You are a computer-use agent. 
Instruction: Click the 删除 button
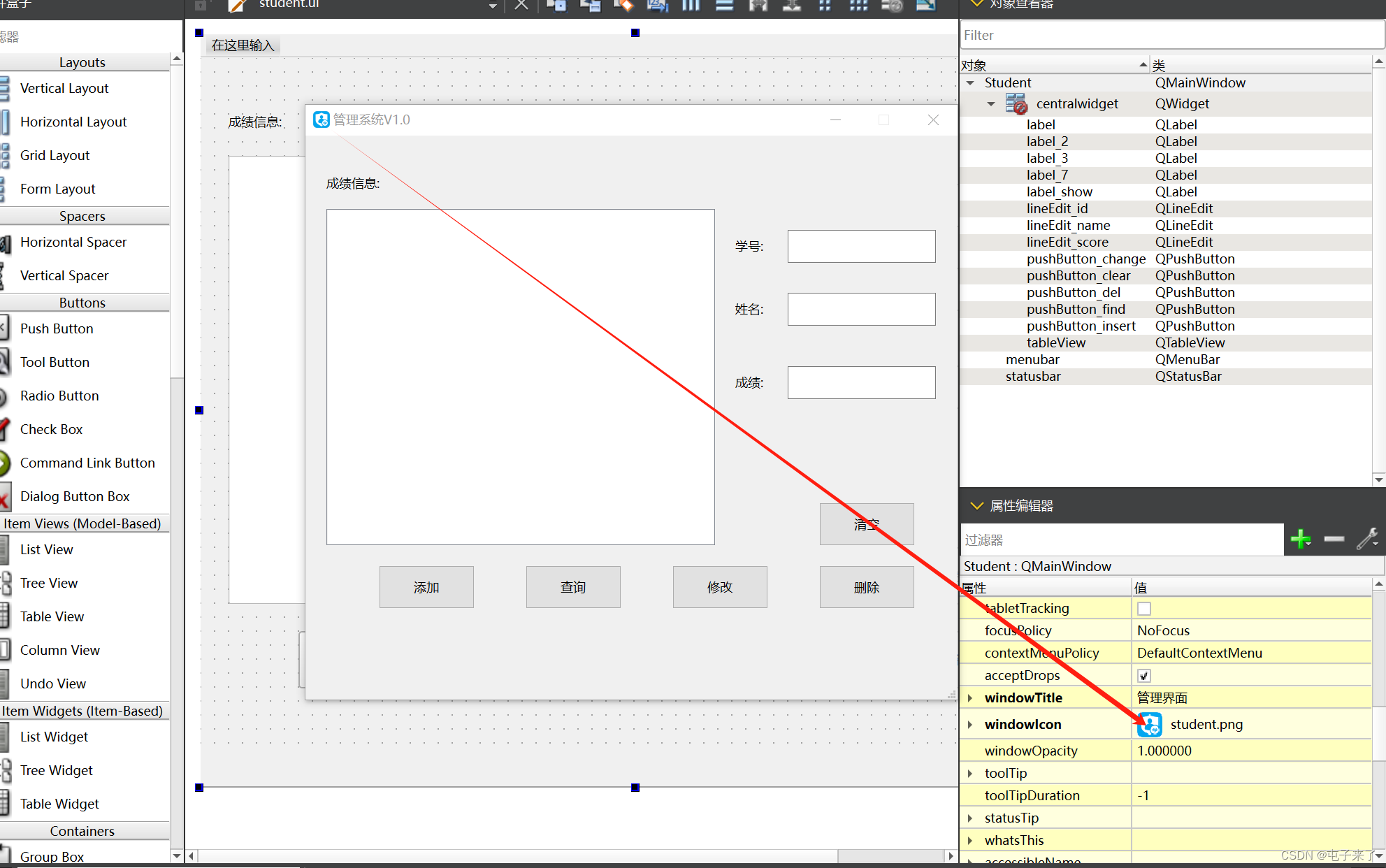(x=867, y=587)
